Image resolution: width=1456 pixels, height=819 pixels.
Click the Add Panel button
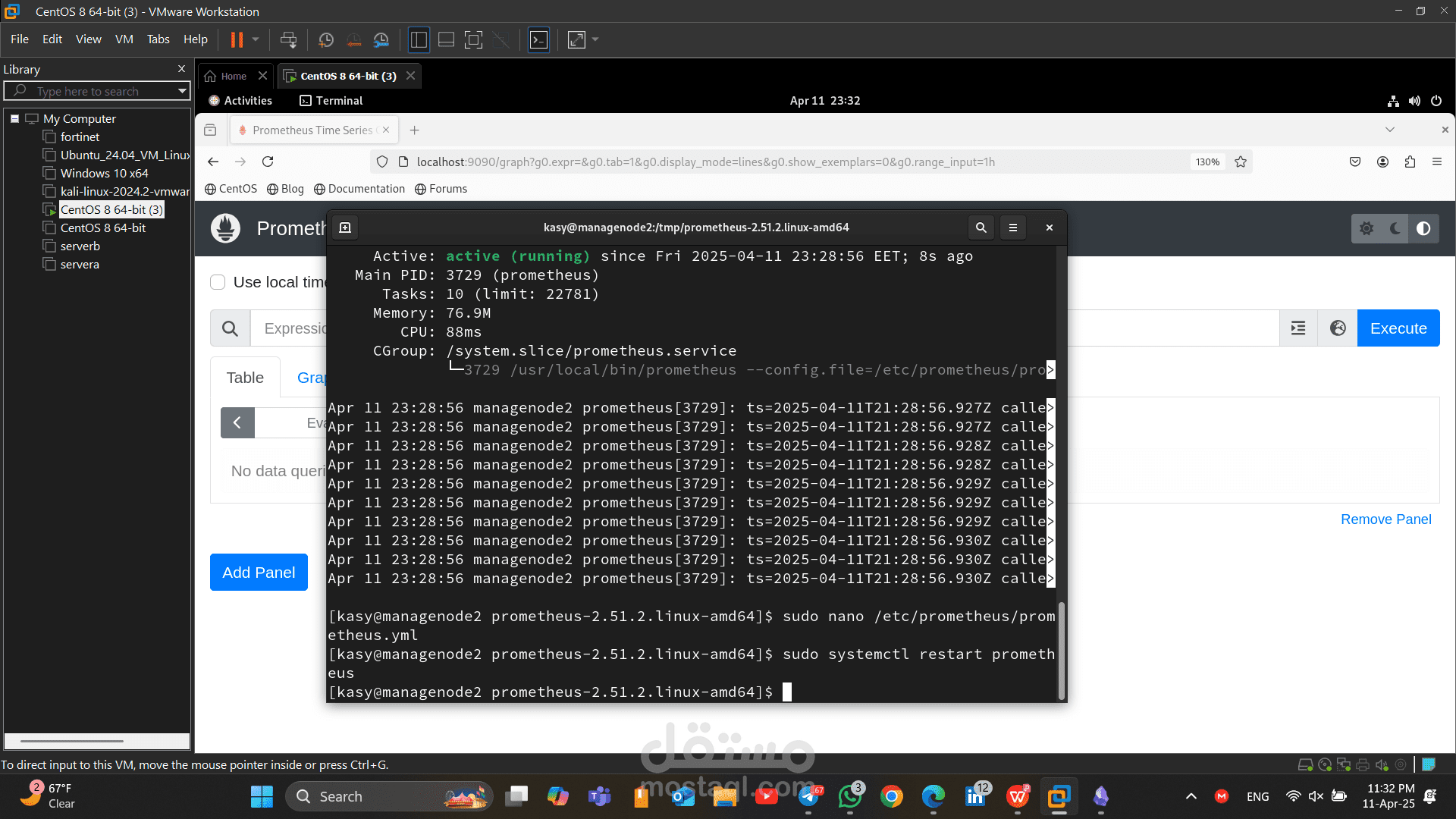pos(259,573)
